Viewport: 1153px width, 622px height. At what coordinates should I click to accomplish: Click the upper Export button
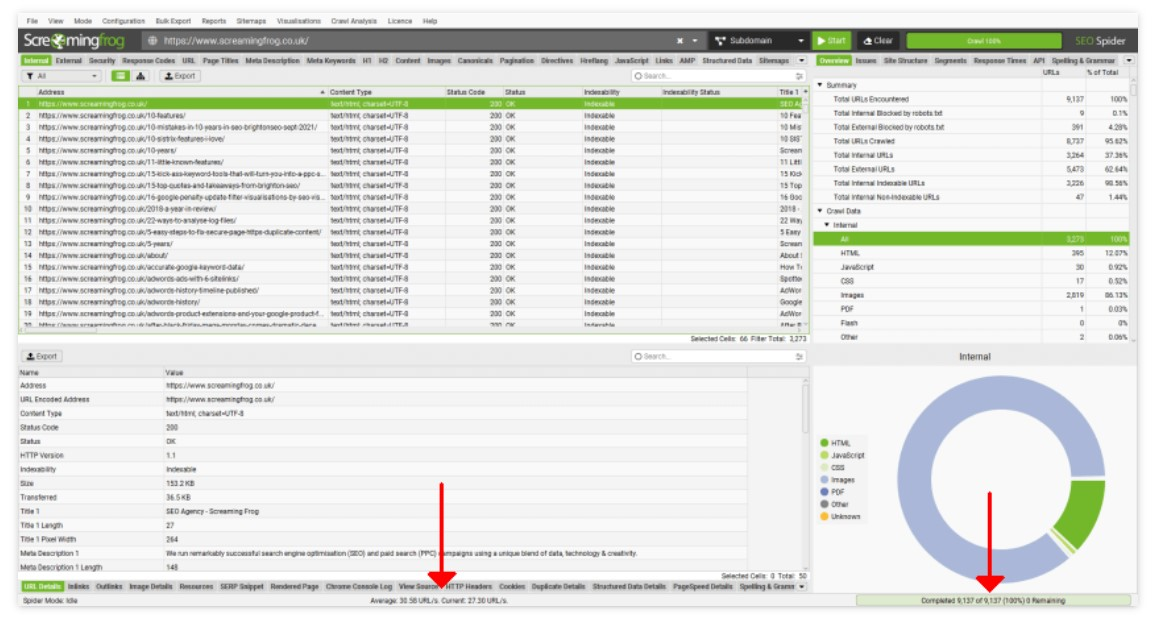click(x=179, y=76)
